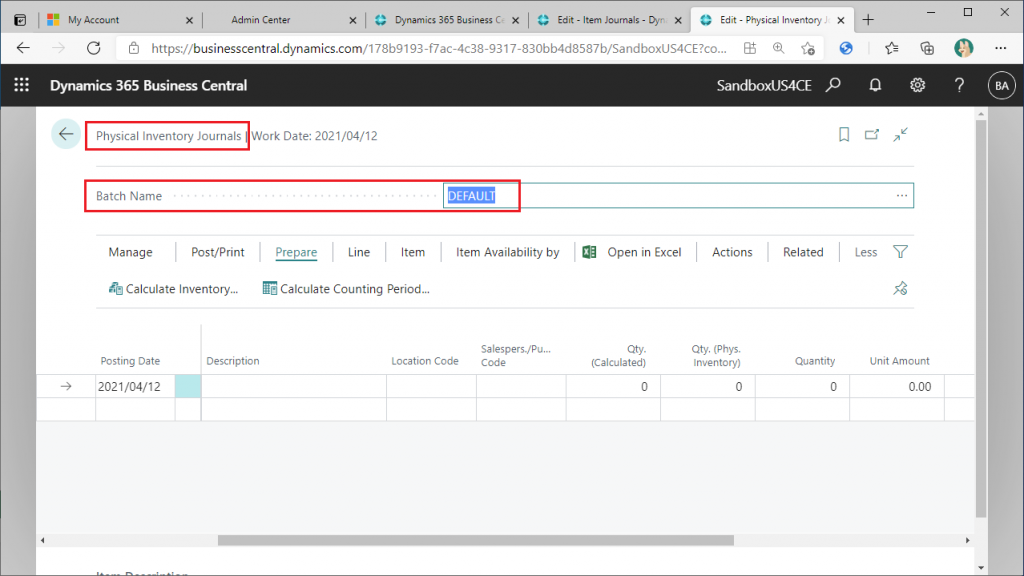Screen dimensions: 1024x576
Task: Click the browser back button
Action: tap(24, 48)
